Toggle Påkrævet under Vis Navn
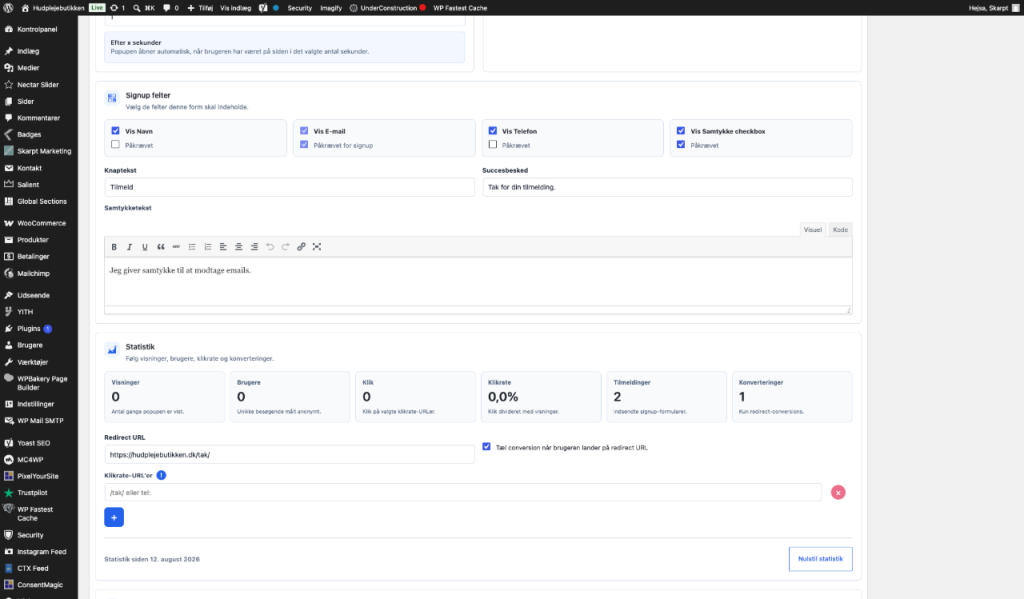This screenshot has width=1024, height=599. coord(116,145)
